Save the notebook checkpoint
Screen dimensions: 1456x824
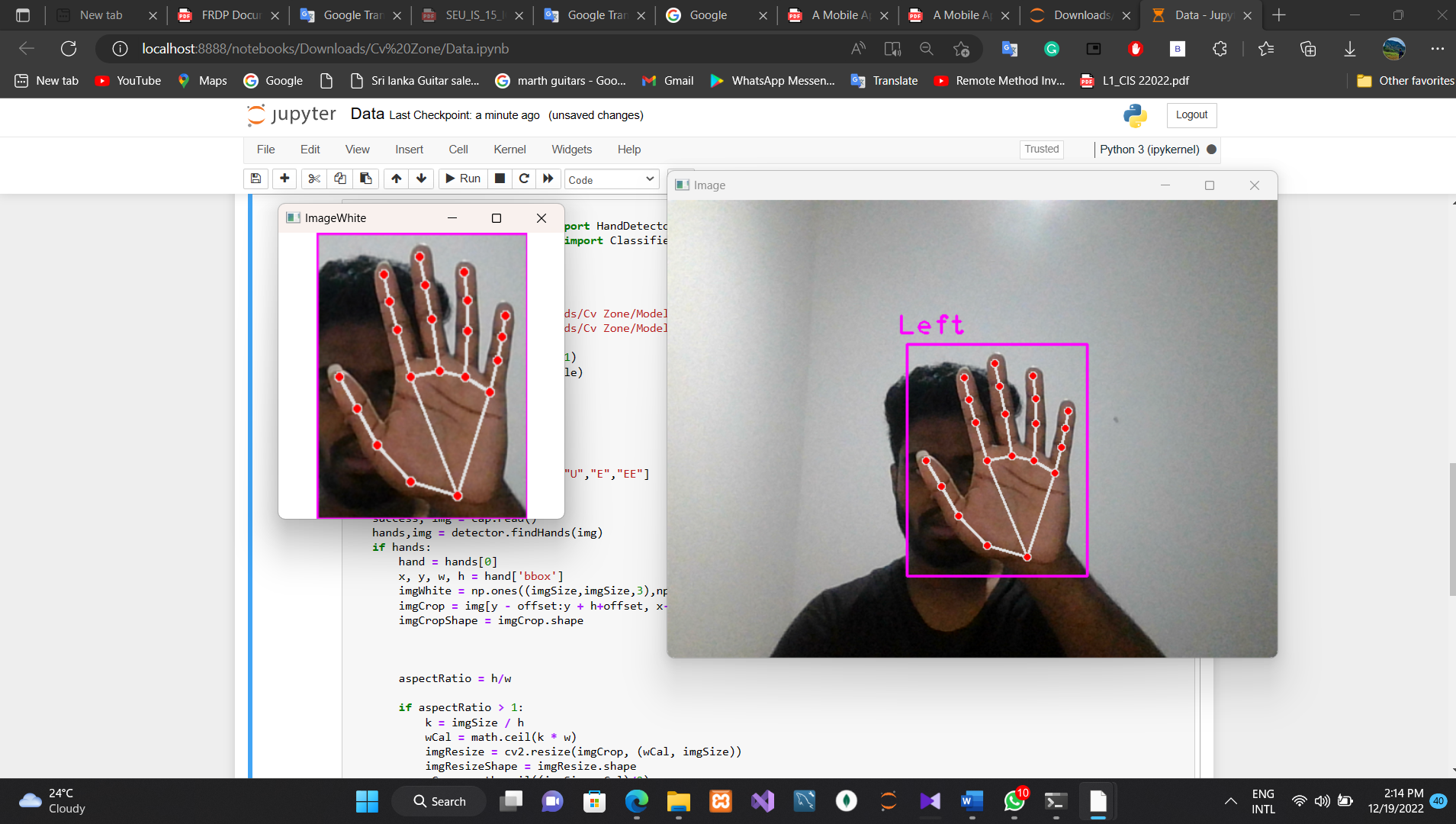(256, 179)
